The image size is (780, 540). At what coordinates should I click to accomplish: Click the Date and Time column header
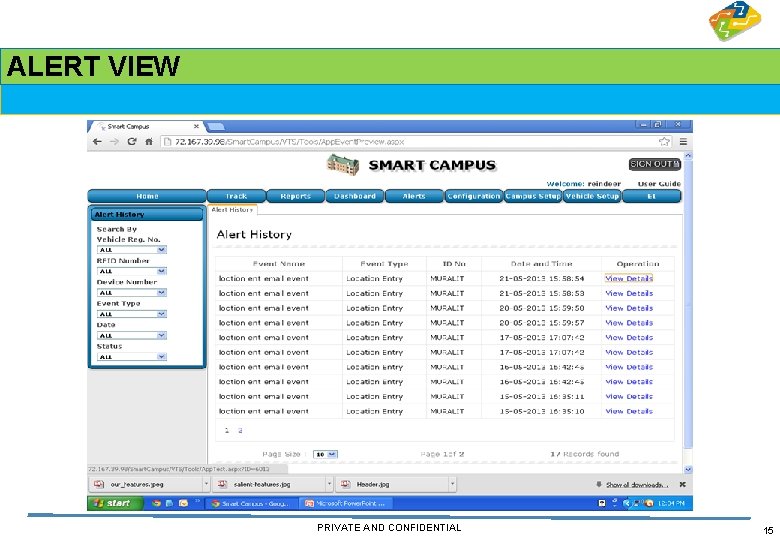click(x=541, y=264)
